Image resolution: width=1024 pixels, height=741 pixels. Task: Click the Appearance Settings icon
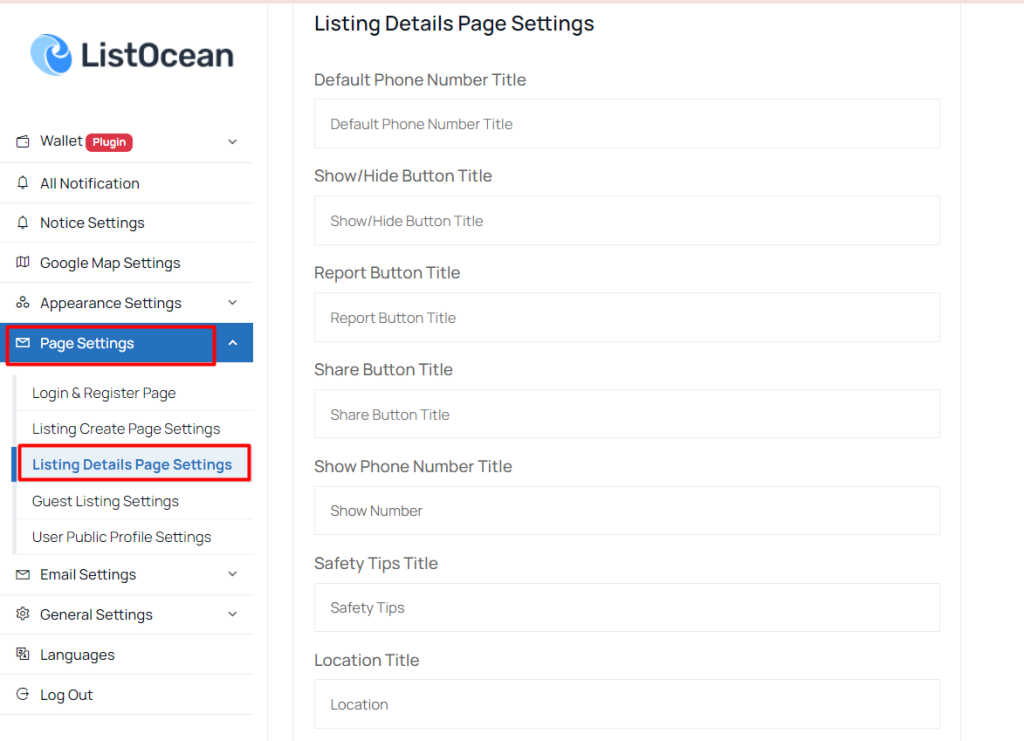tap(23, 302)
